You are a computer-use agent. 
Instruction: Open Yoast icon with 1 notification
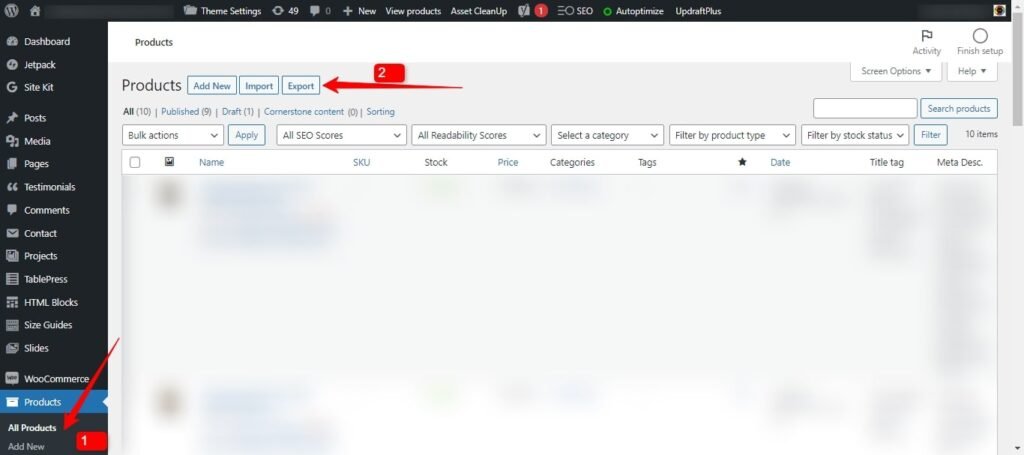point(532,11)
